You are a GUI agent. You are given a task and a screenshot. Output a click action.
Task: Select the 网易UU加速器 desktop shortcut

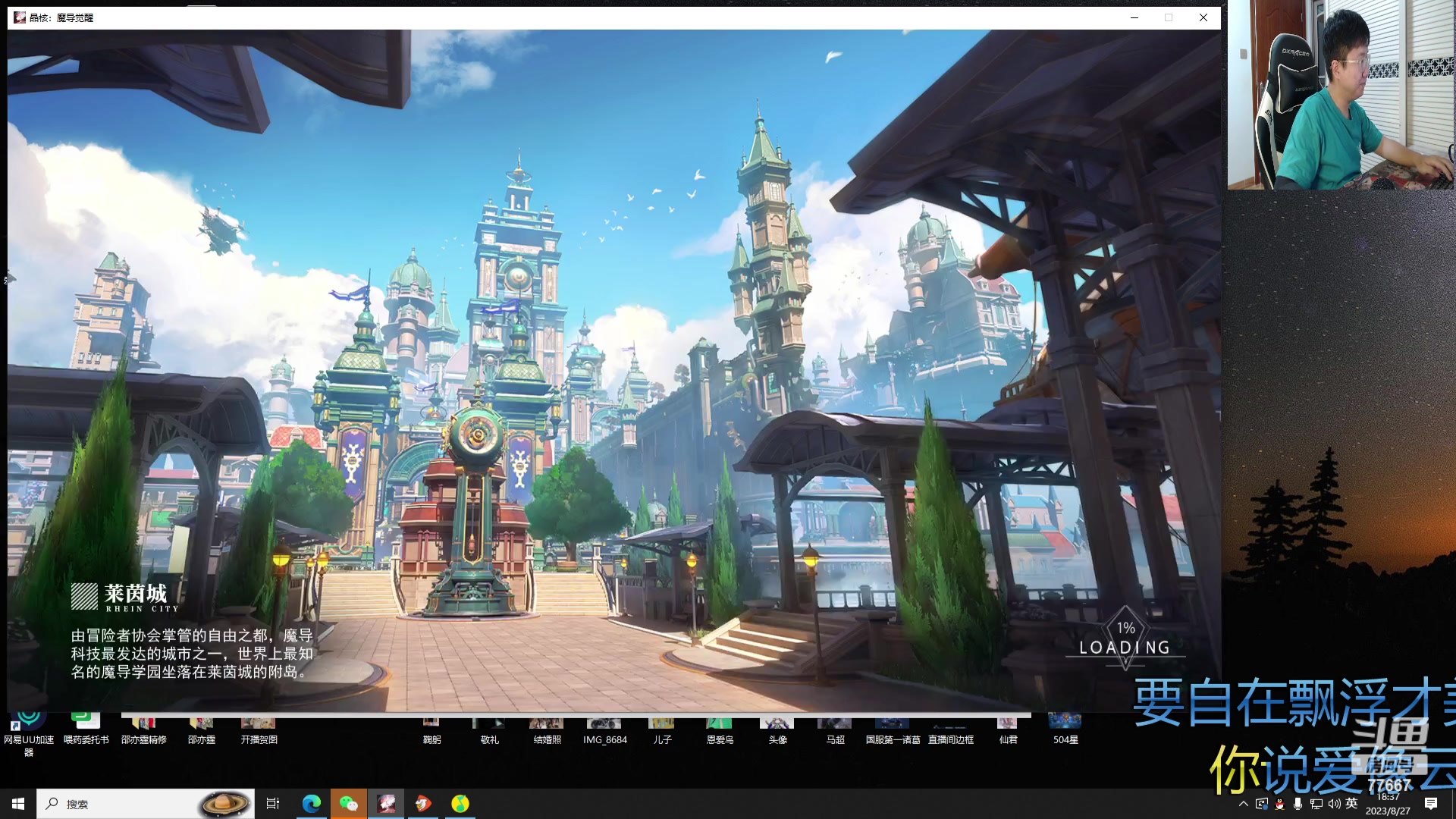pyautogui.click(x=29, y=734)
